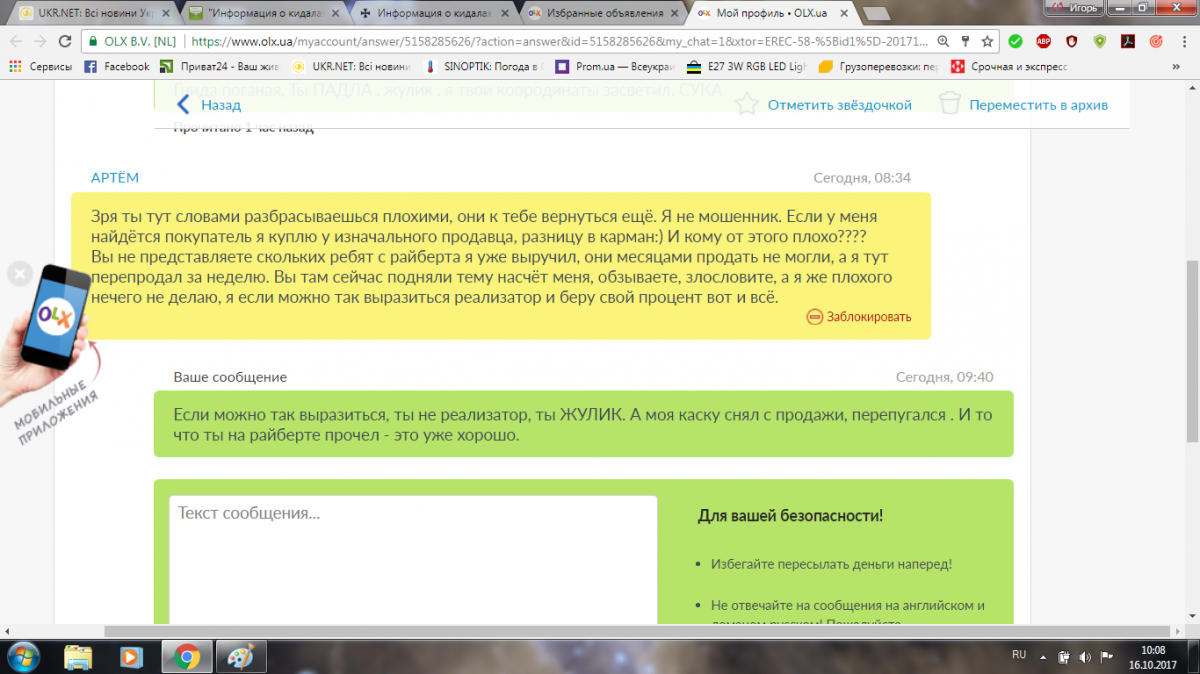The image size is (1200, 674).
Task: Move chat with Переместить в архив
Action: (x=1023, y=105)
